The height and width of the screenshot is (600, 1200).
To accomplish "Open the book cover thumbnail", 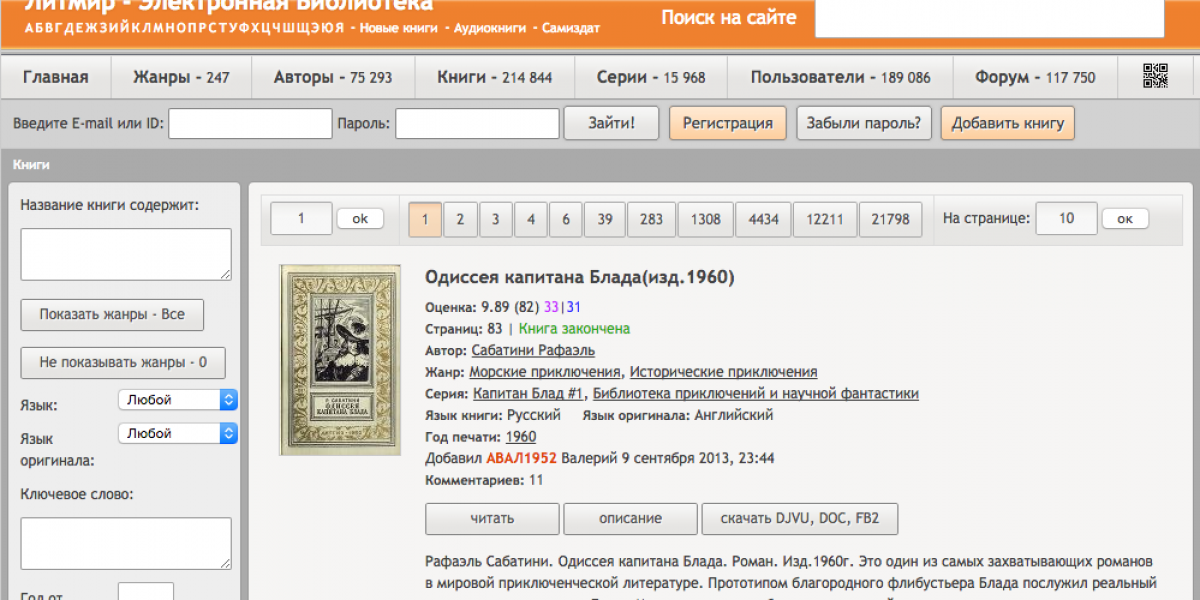I will [340, 360].
